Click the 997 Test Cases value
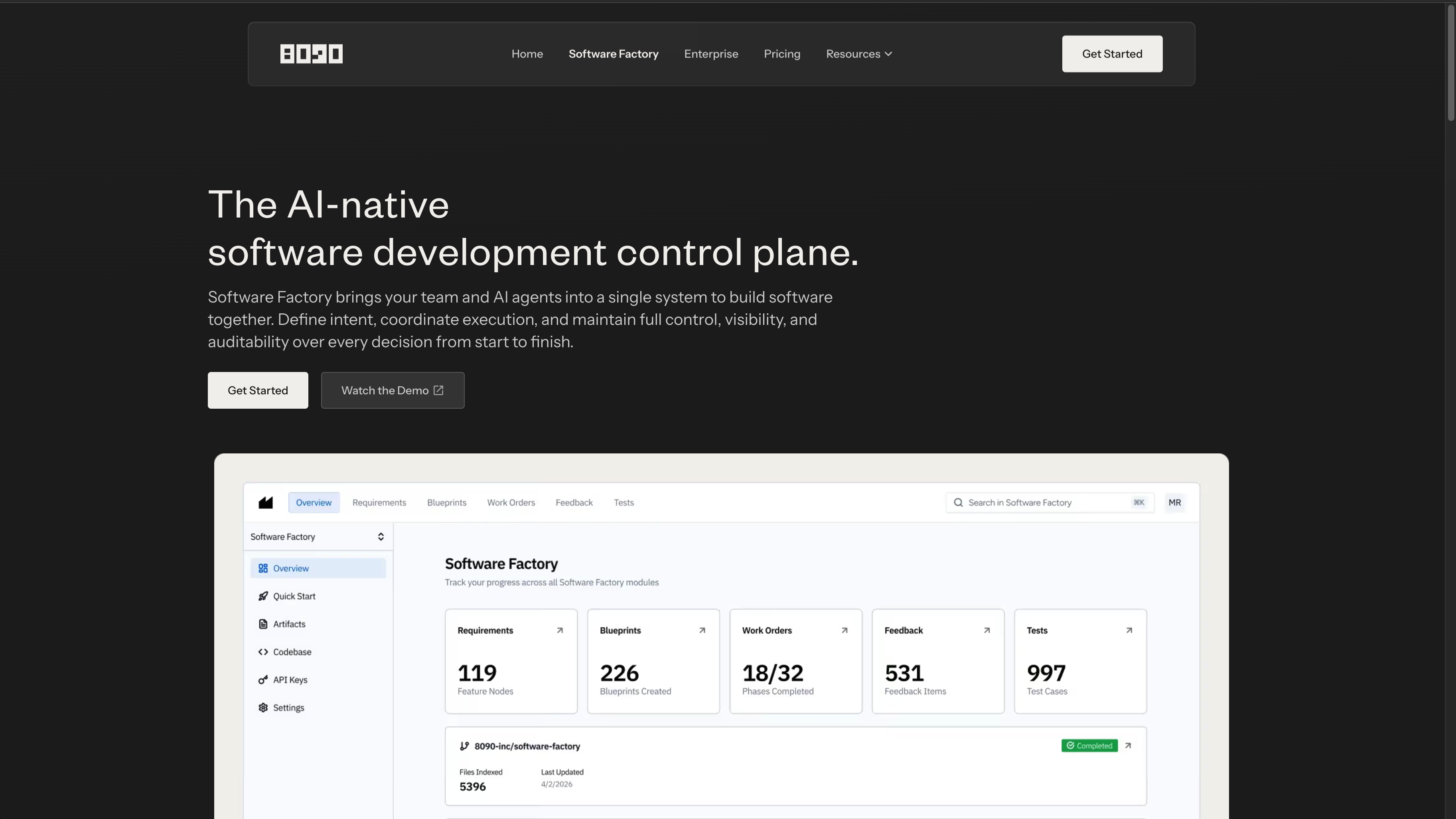This screenshot has width=1456, height=819. [x=1046, y=673]
